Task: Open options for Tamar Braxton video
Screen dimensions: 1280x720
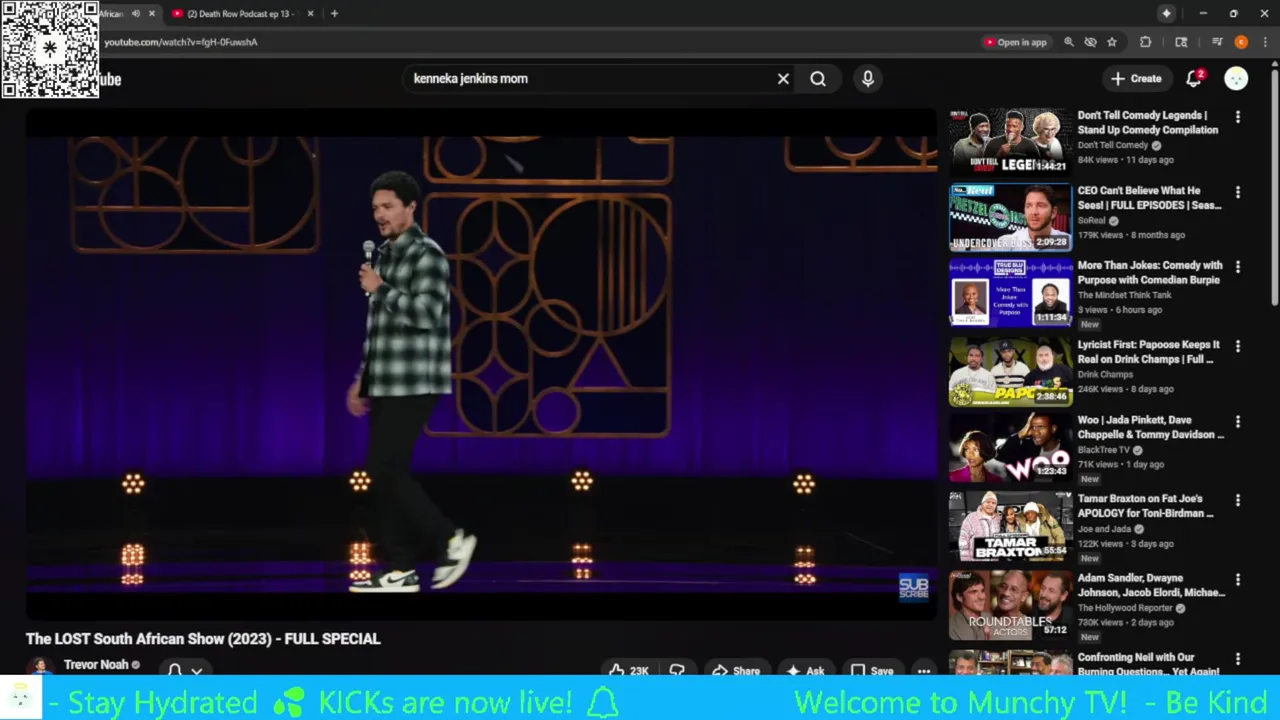Action: pos(1238,500)
